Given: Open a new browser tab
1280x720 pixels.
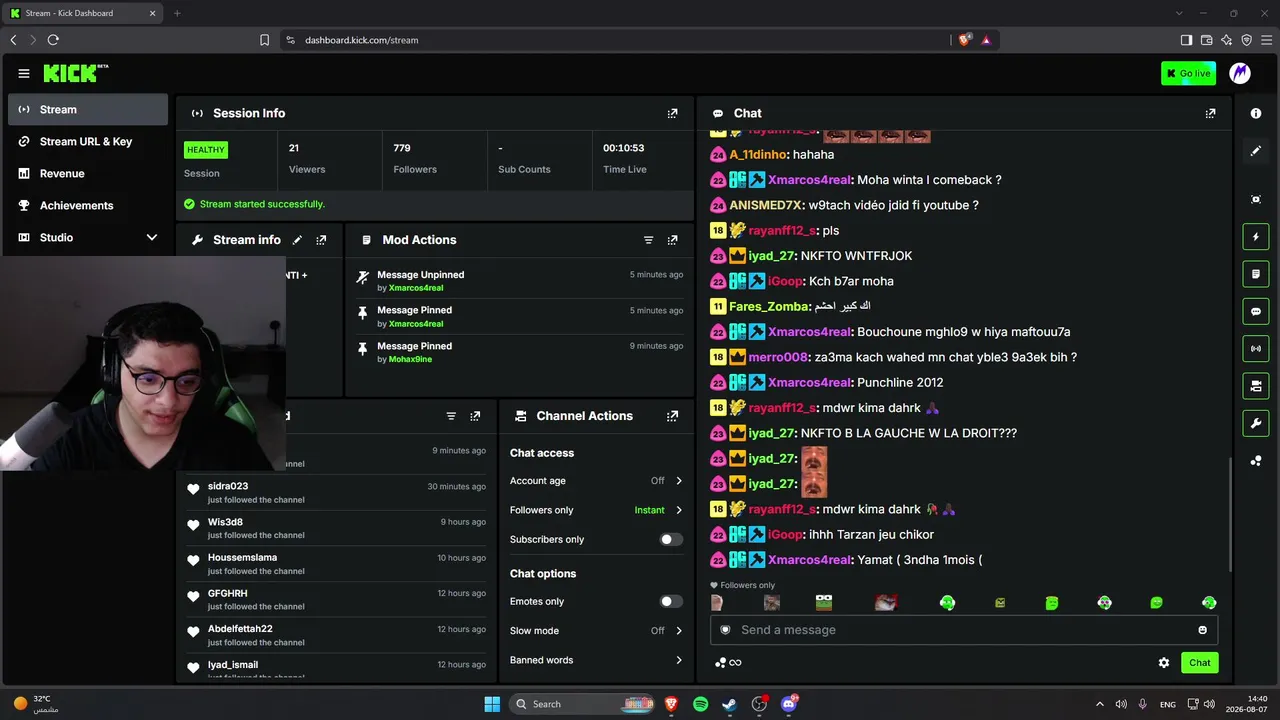Looking at the screenshot, I should (x=177, y=13).
